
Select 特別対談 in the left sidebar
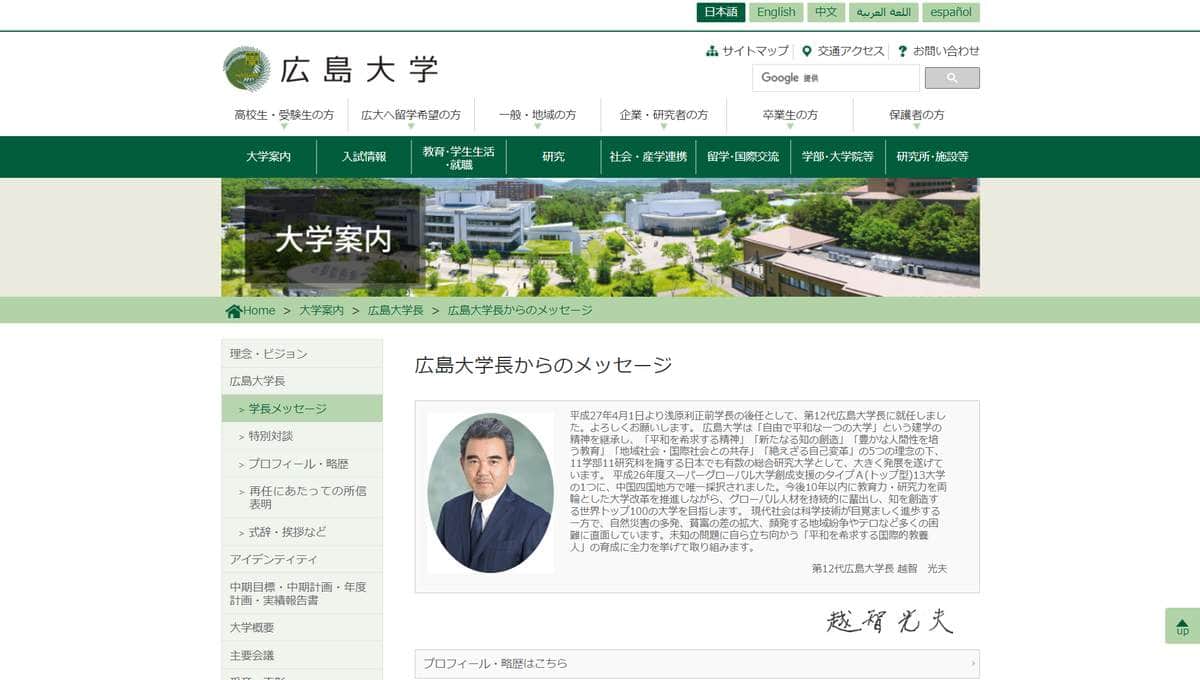(270, 436)
